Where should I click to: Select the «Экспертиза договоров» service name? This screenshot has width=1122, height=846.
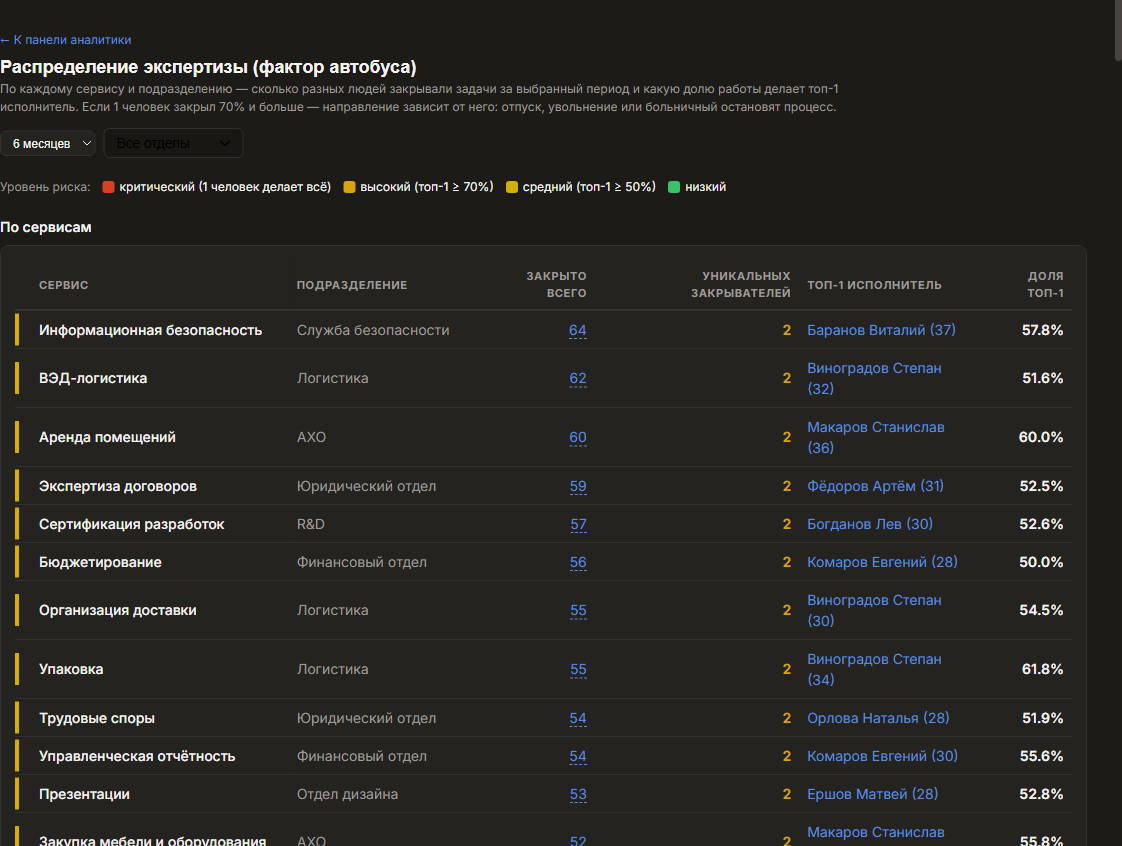[x=117, y=486]
